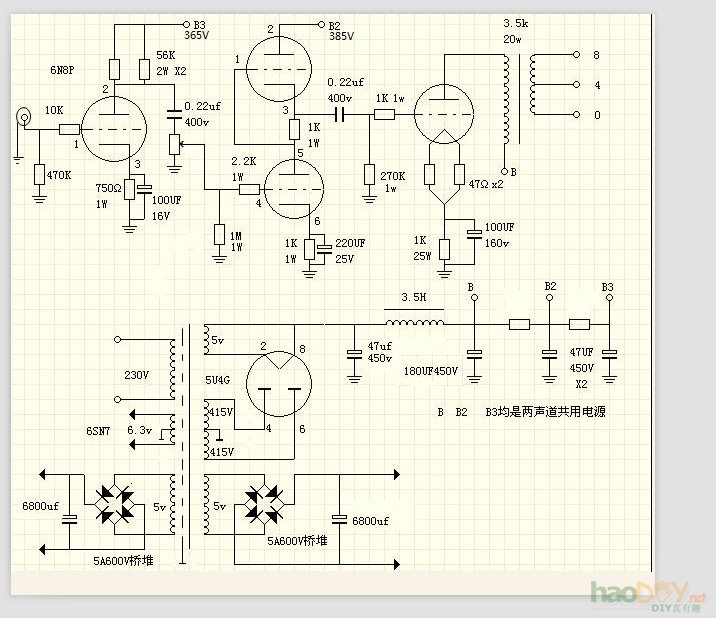716x618 pixels.
Task: Click the 3.5H choke inductor coil
Action: (x=416, y=324)
